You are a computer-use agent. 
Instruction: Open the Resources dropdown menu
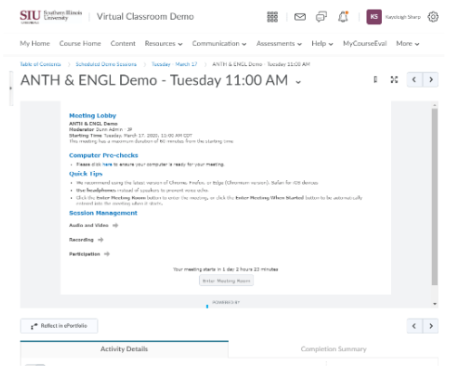pos(163,44)
